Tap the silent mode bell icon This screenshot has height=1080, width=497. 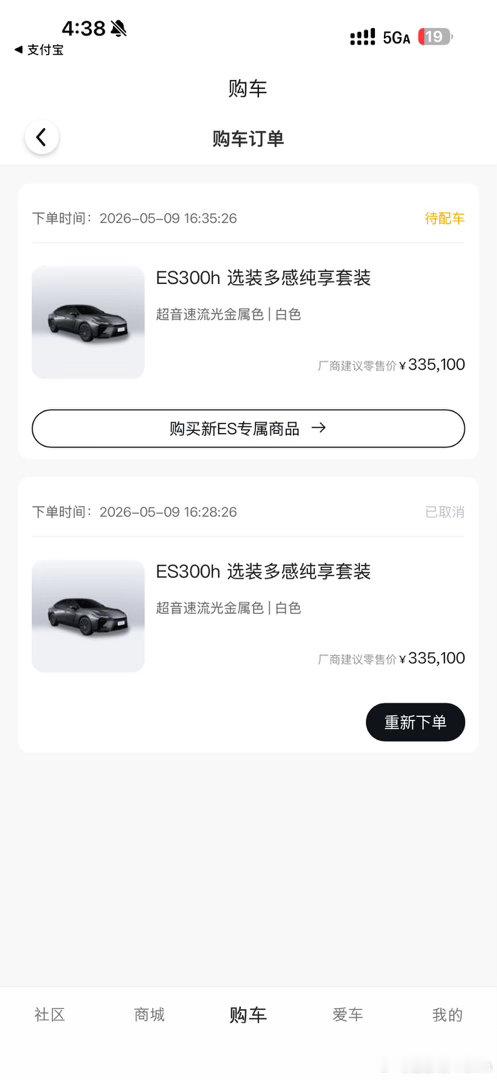click(118, 28)
